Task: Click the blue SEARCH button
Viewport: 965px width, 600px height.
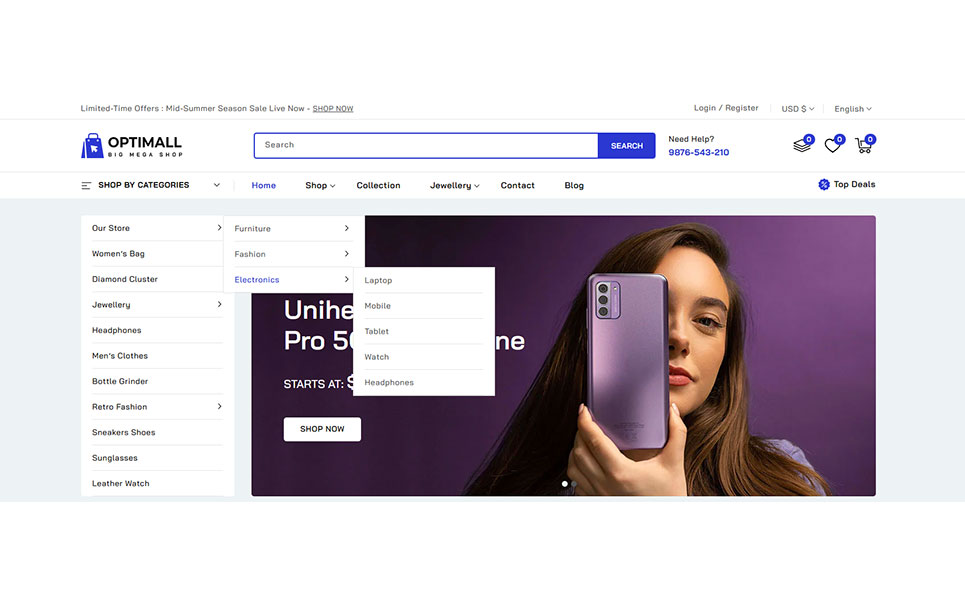Action: coord(627,146)
